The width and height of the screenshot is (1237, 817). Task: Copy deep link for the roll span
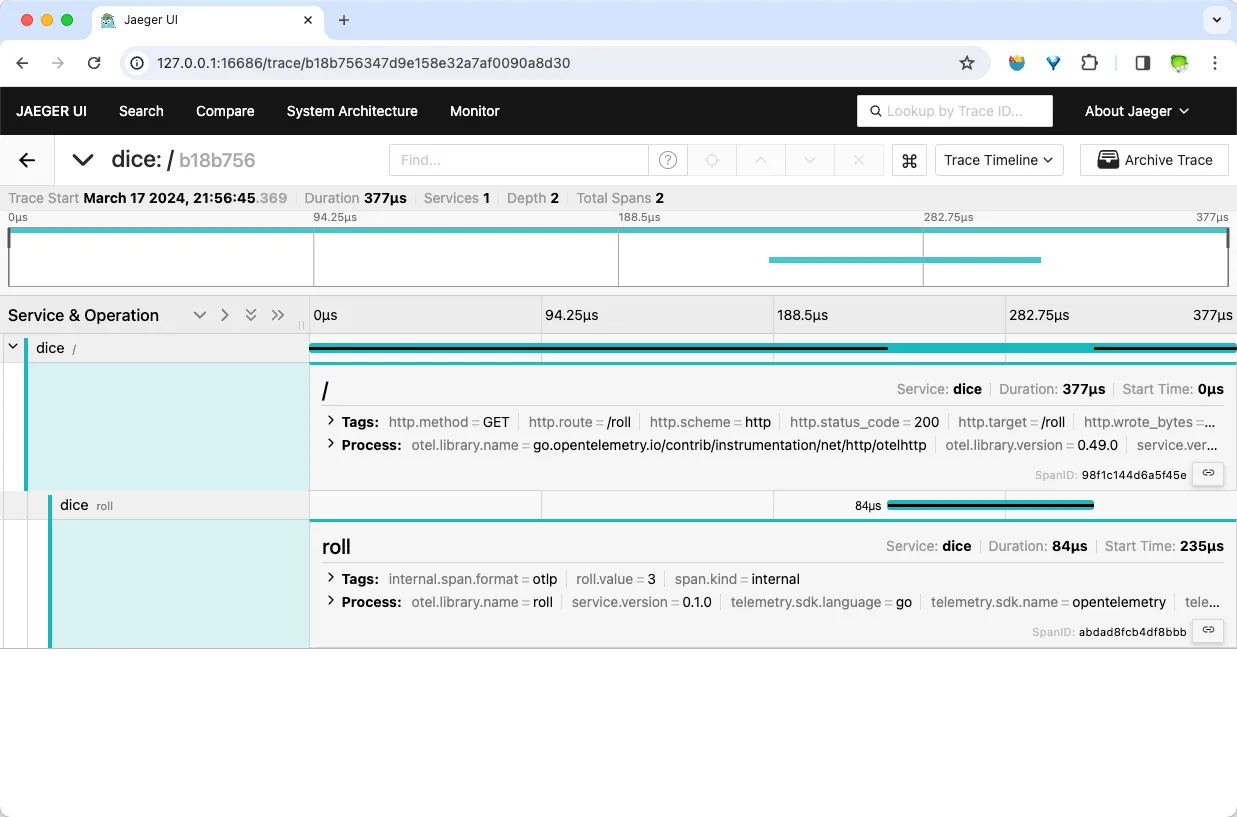point(1208,631)
